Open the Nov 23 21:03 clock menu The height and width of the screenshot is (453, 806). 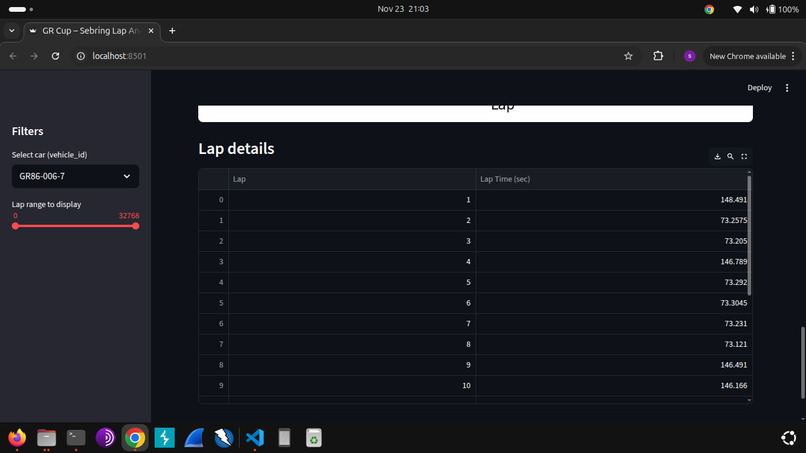[x=403, y=9]
